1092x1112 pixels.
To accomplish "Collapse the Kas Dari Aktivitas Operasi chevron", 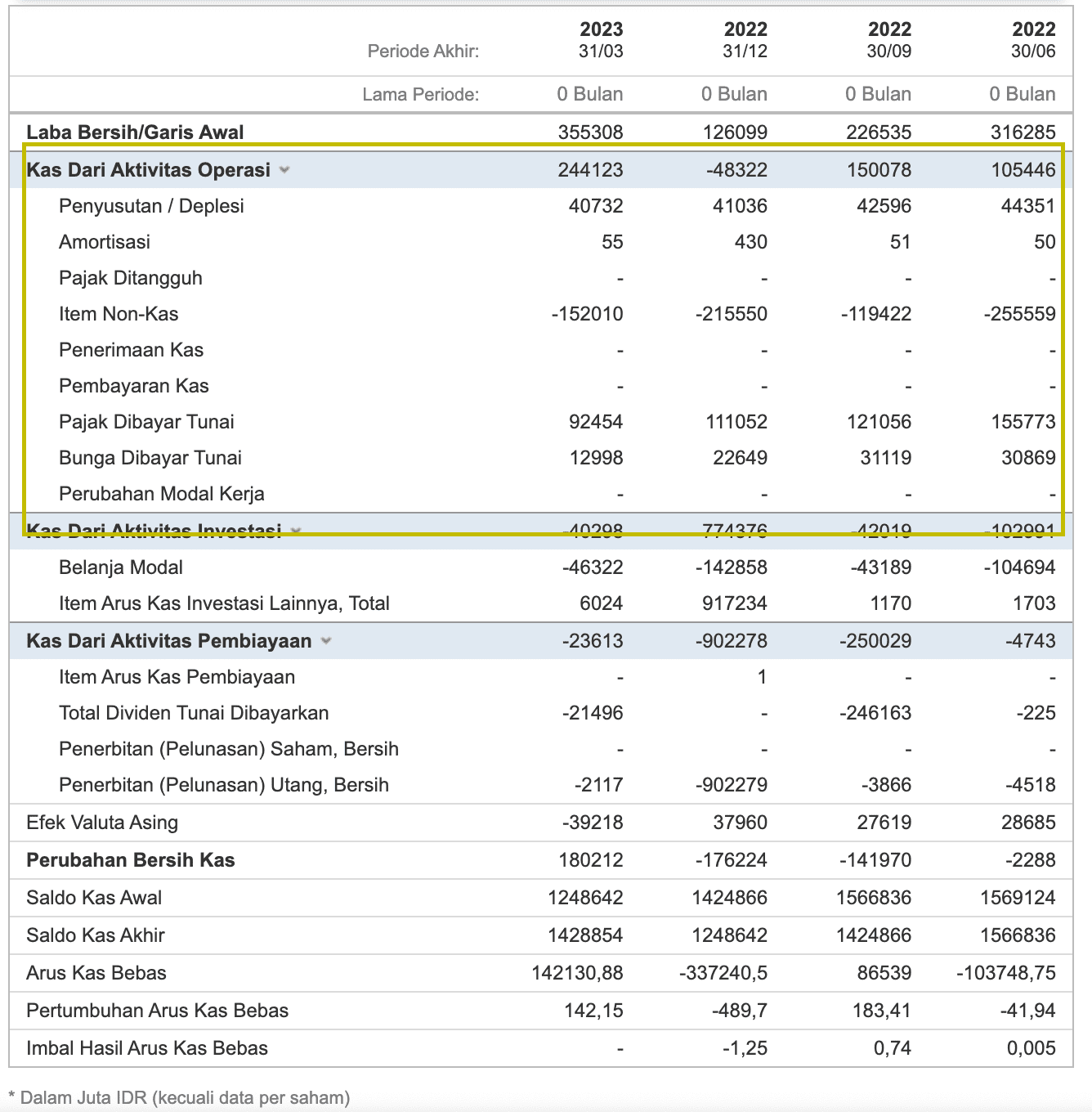I will [x=284, y=170].
